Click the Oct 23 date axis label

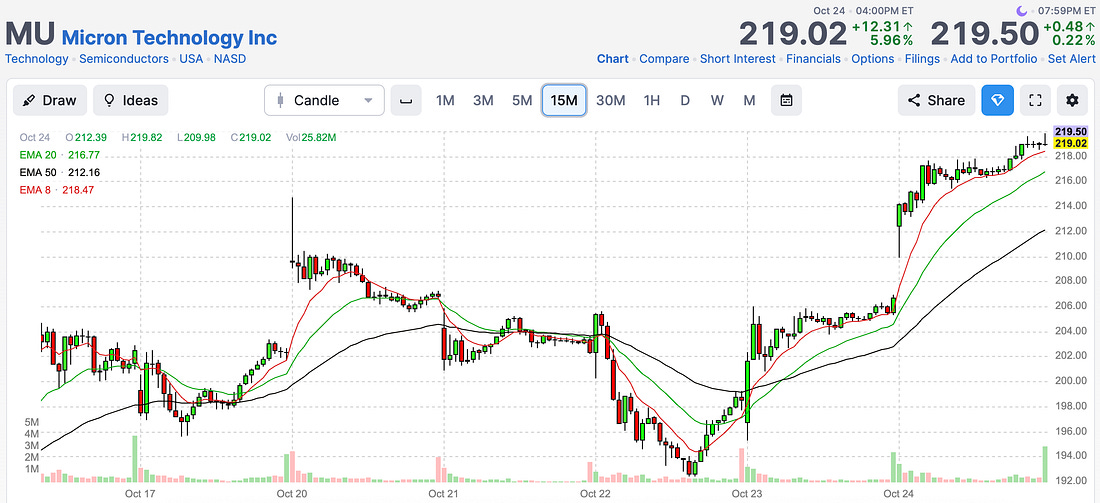(746, 493)
